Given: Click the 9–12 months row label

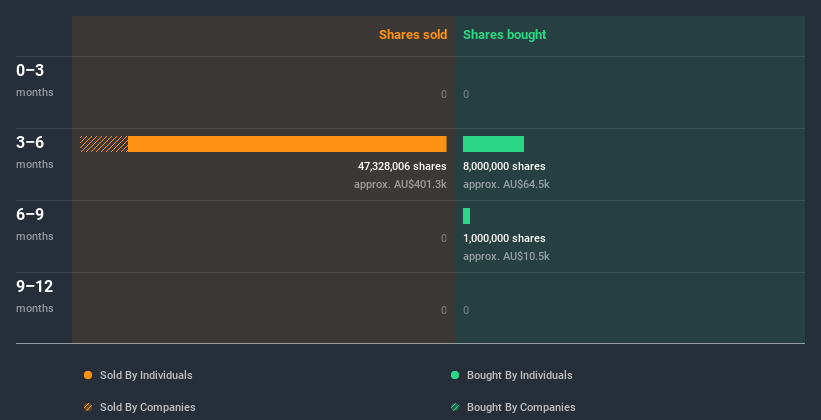Looking at the screenshot, I should coord(35,296).
